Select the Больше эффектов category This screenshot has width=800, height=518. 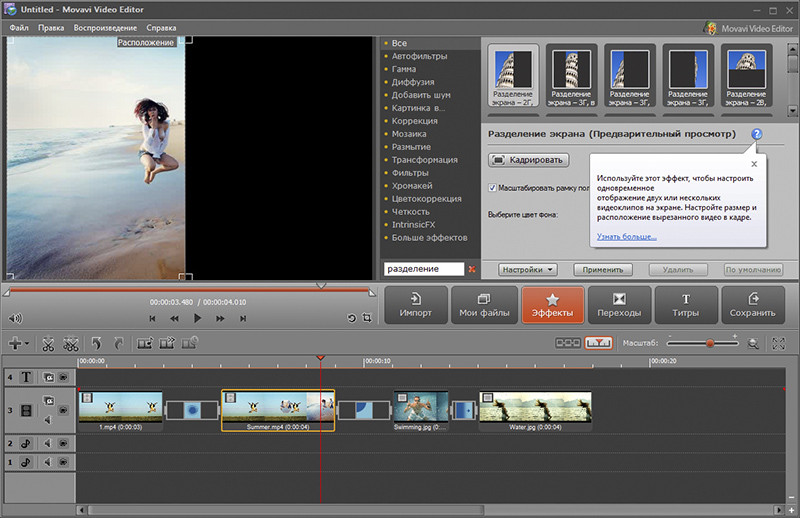(x=430, y=237)
